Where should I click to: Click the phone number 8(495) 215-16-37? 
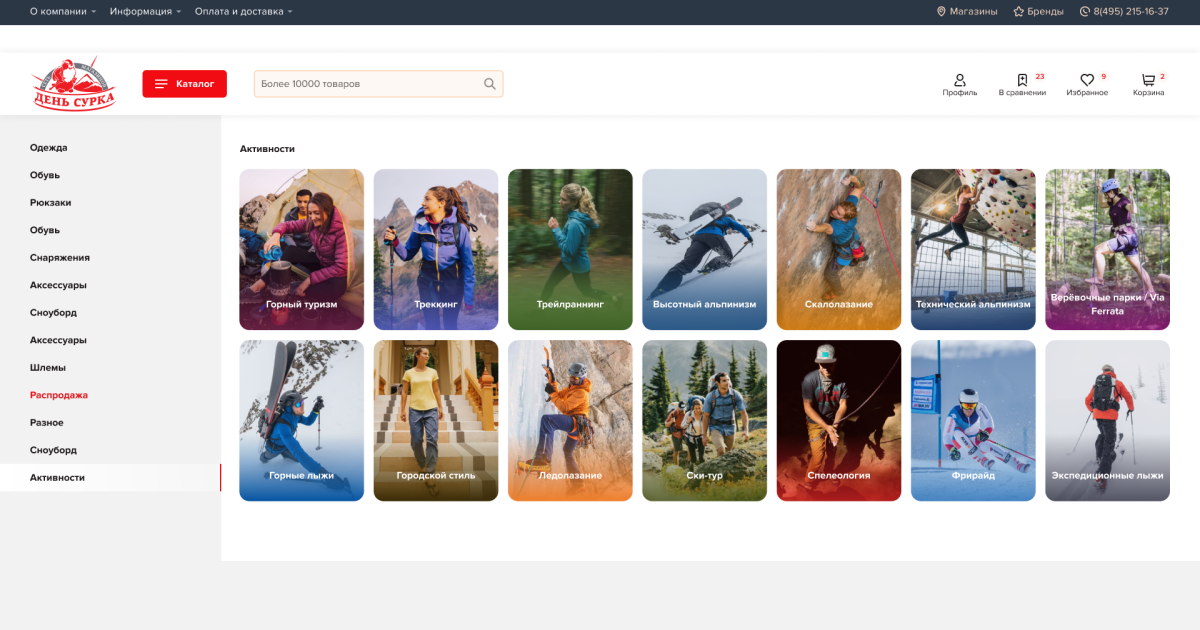[x=1124, y=12]
